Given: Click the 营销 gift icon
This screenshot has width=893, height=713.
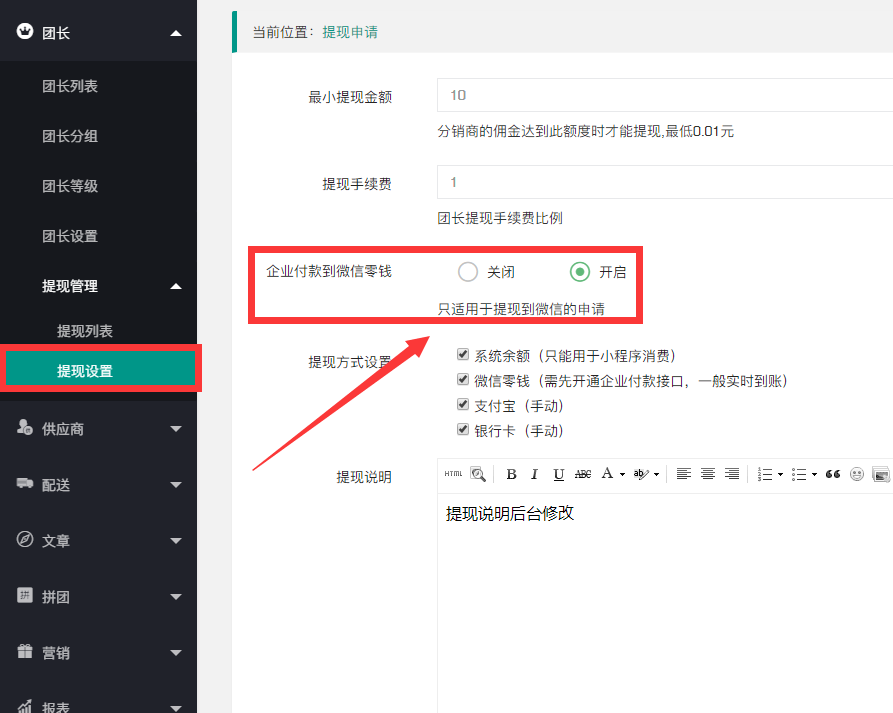Looking at the screenshot, I should 24,651.
